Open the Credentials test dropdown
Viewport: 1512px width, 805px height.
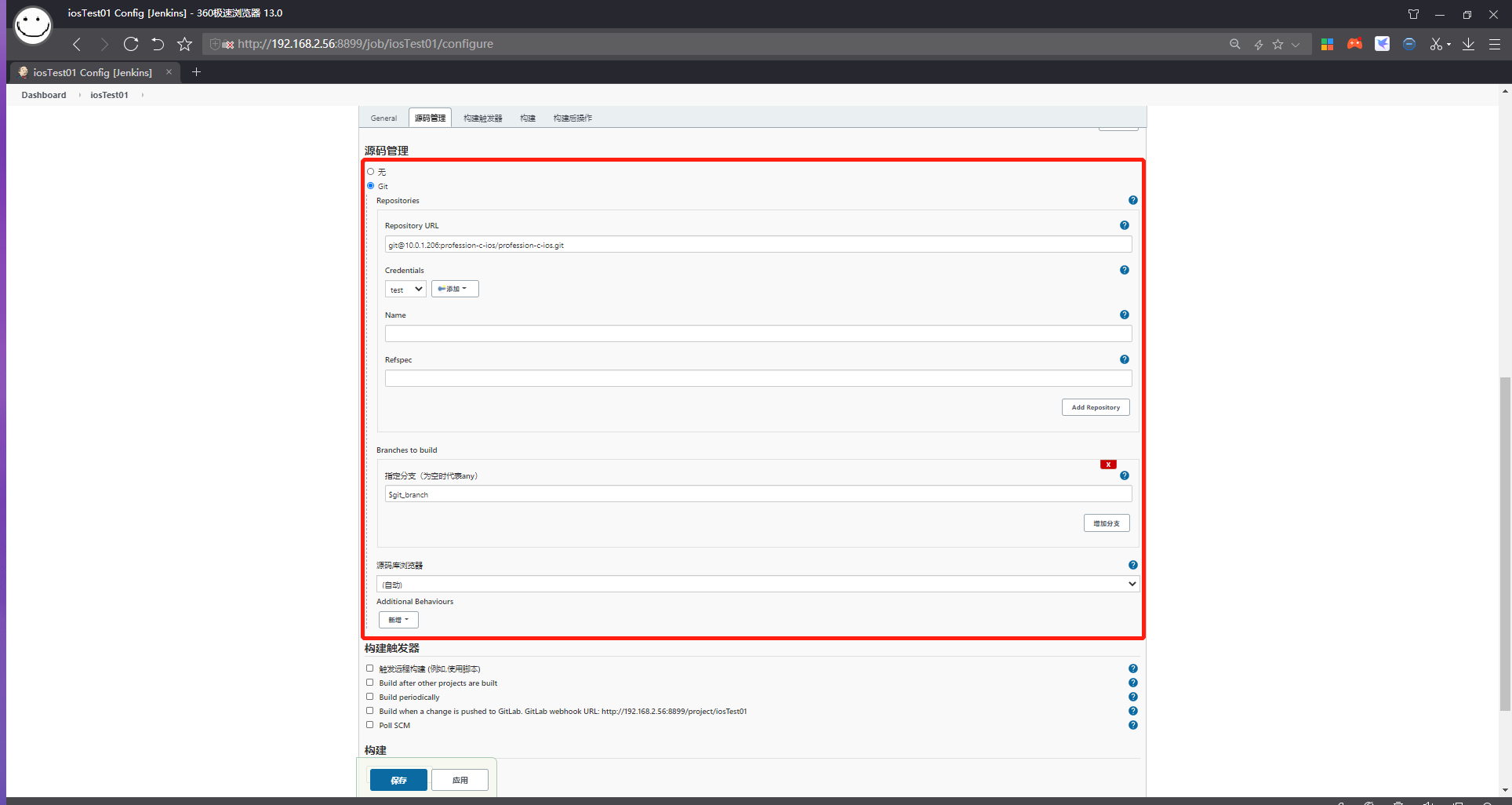pyautogui.click(x=405, y=290)
